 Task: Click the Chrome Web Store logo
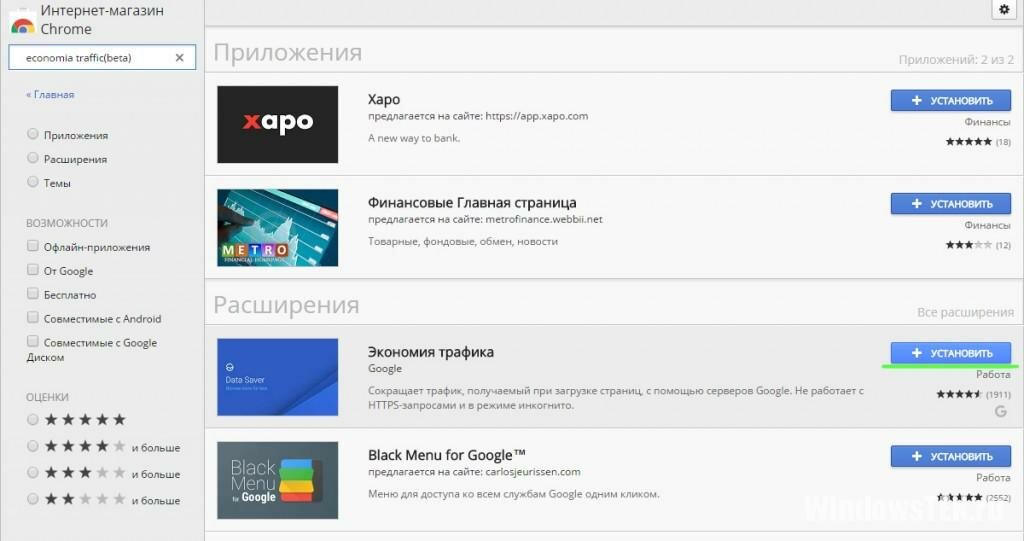point(23,23)
